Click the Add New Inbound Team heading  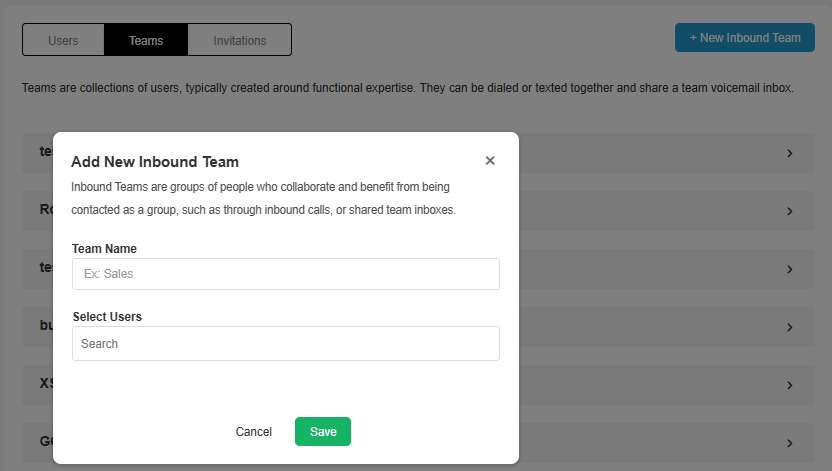(155, 161)
